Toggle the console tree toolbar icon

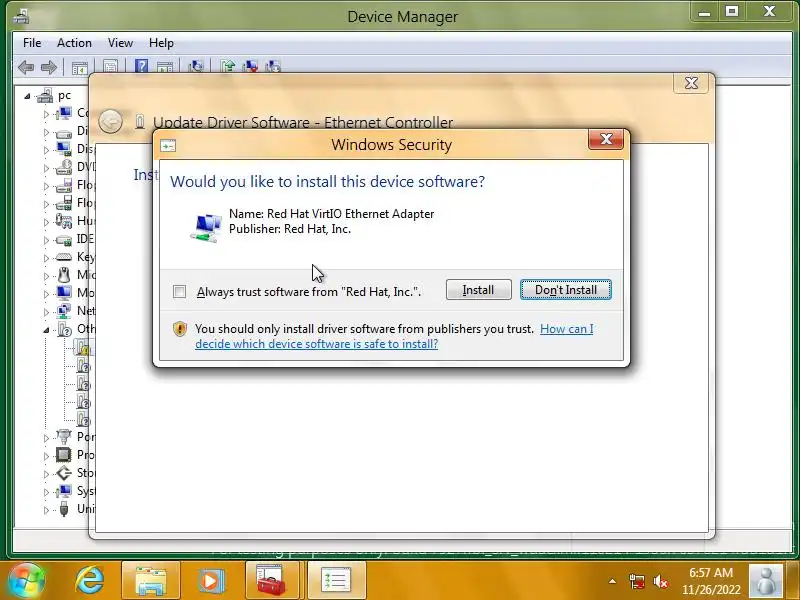80,67
